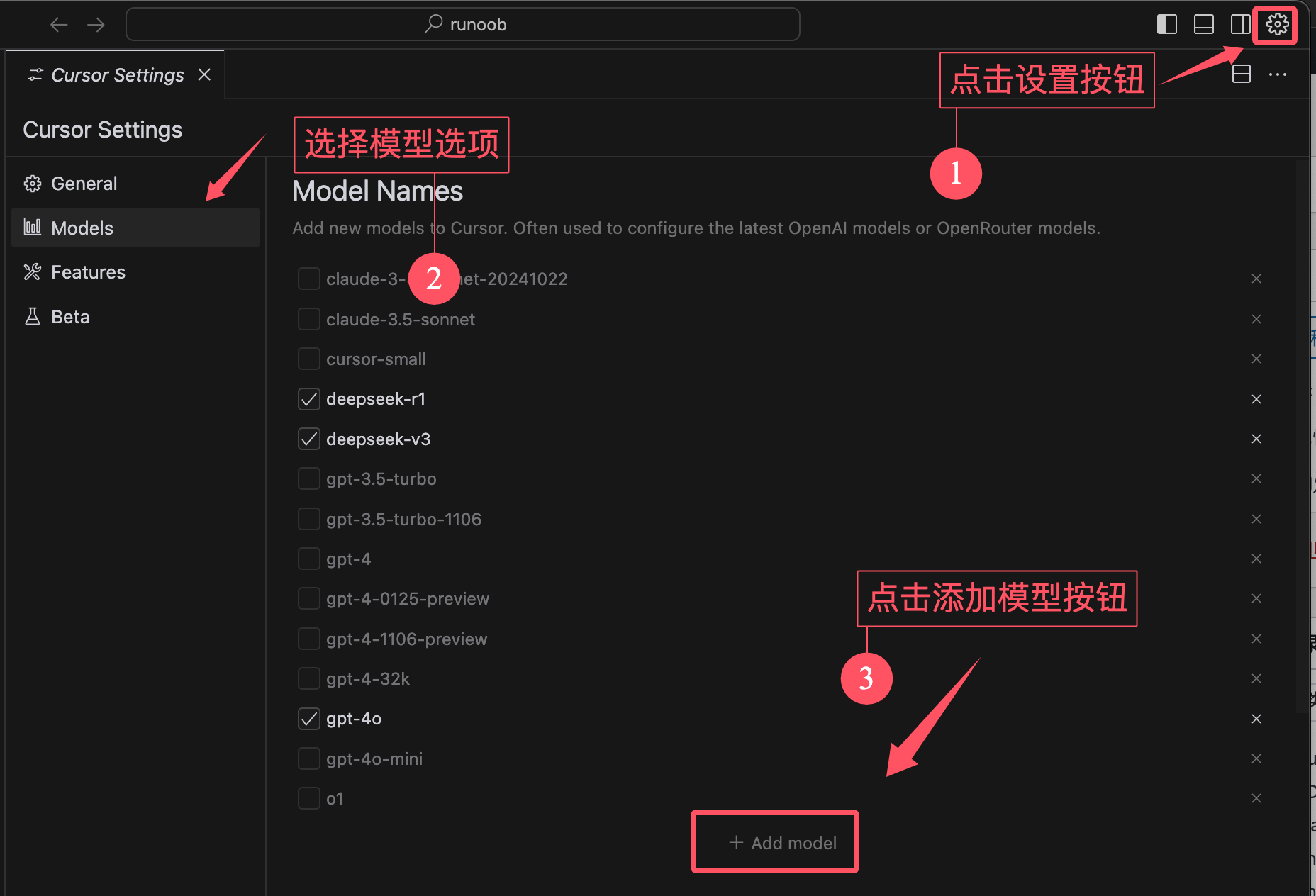Open the Beta settings section

(x=70, y=317)
